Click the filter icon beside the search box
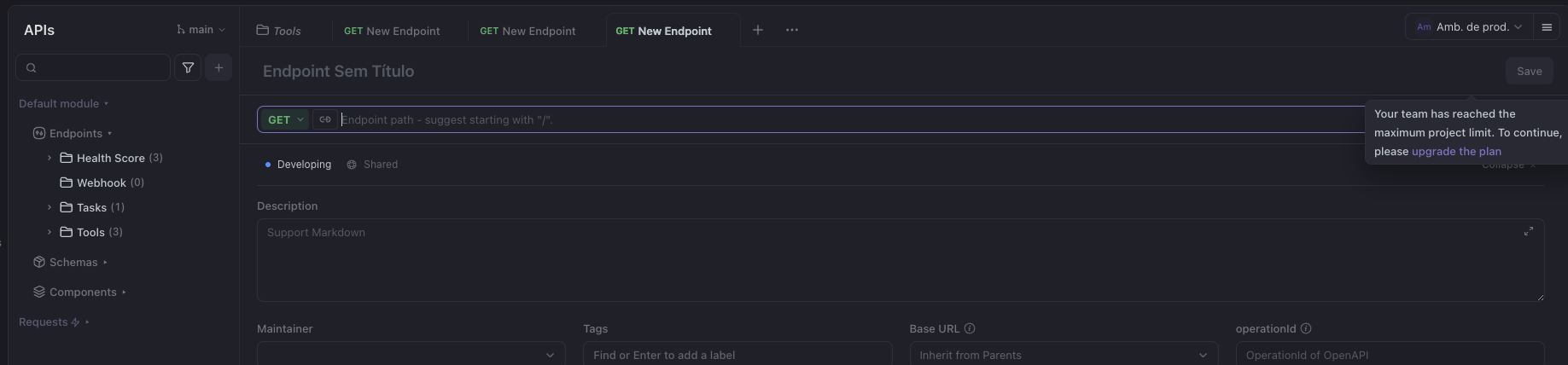The image size is (1568, 365). point(188,67)
